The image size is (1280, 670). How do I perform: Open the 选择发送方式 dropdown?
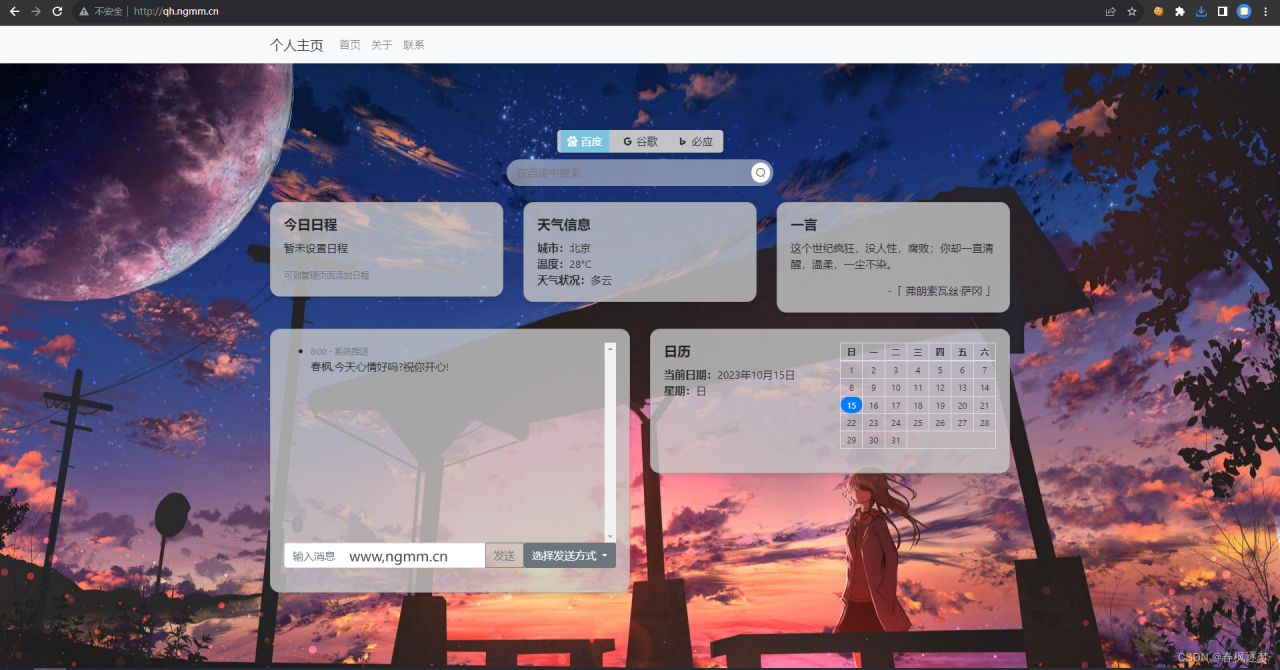[x=570, y=556]
